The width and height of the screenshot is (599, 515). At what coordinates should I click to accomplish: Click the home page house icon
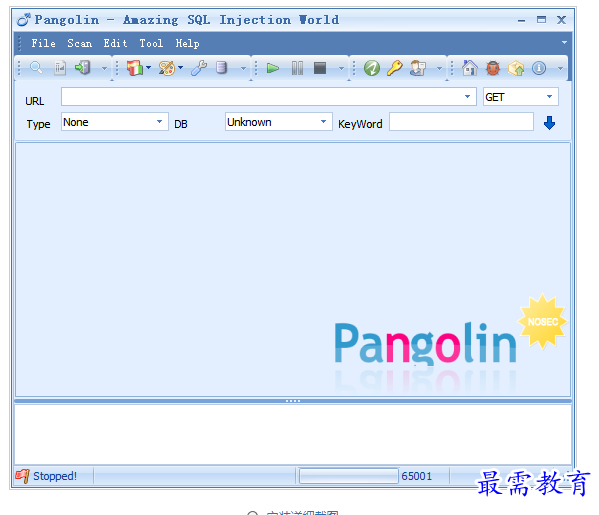pos(469,68)
